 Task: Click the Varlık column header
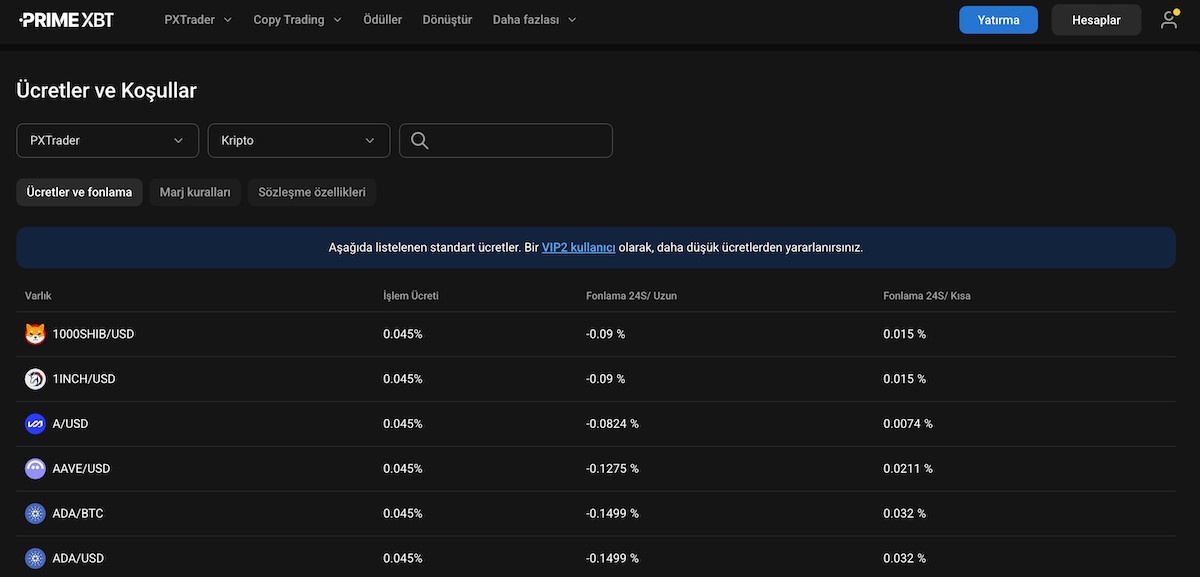point(38,296)
